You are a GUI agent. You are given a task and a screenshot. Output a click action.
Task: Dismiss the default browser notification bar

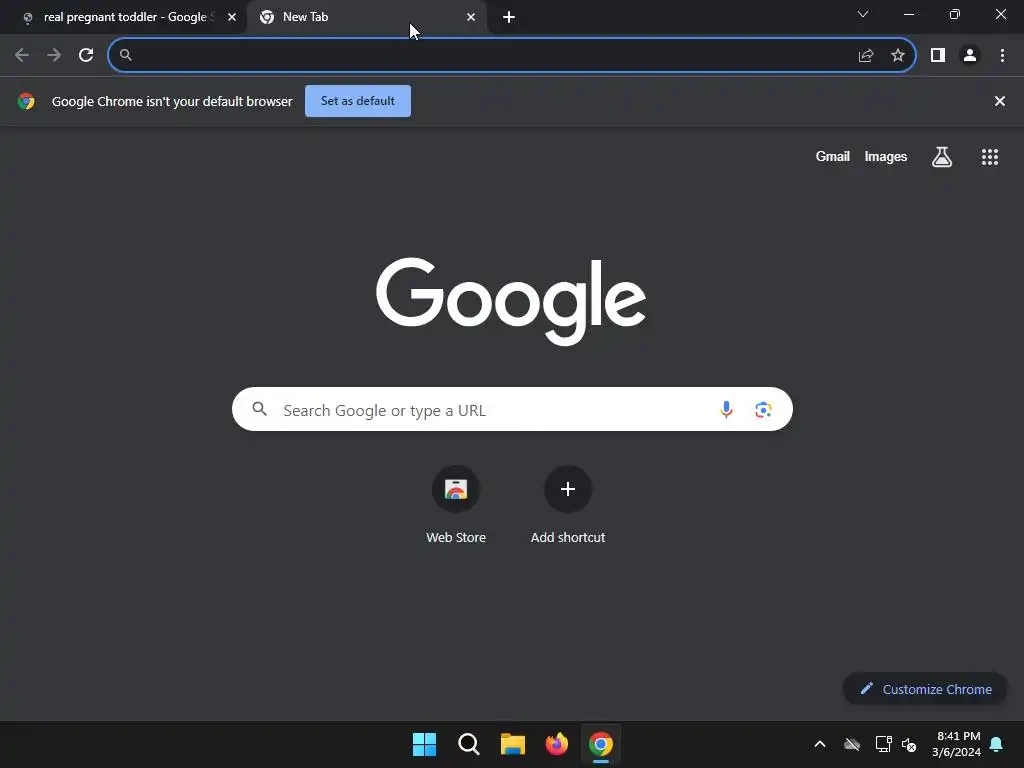pos(999,101)
